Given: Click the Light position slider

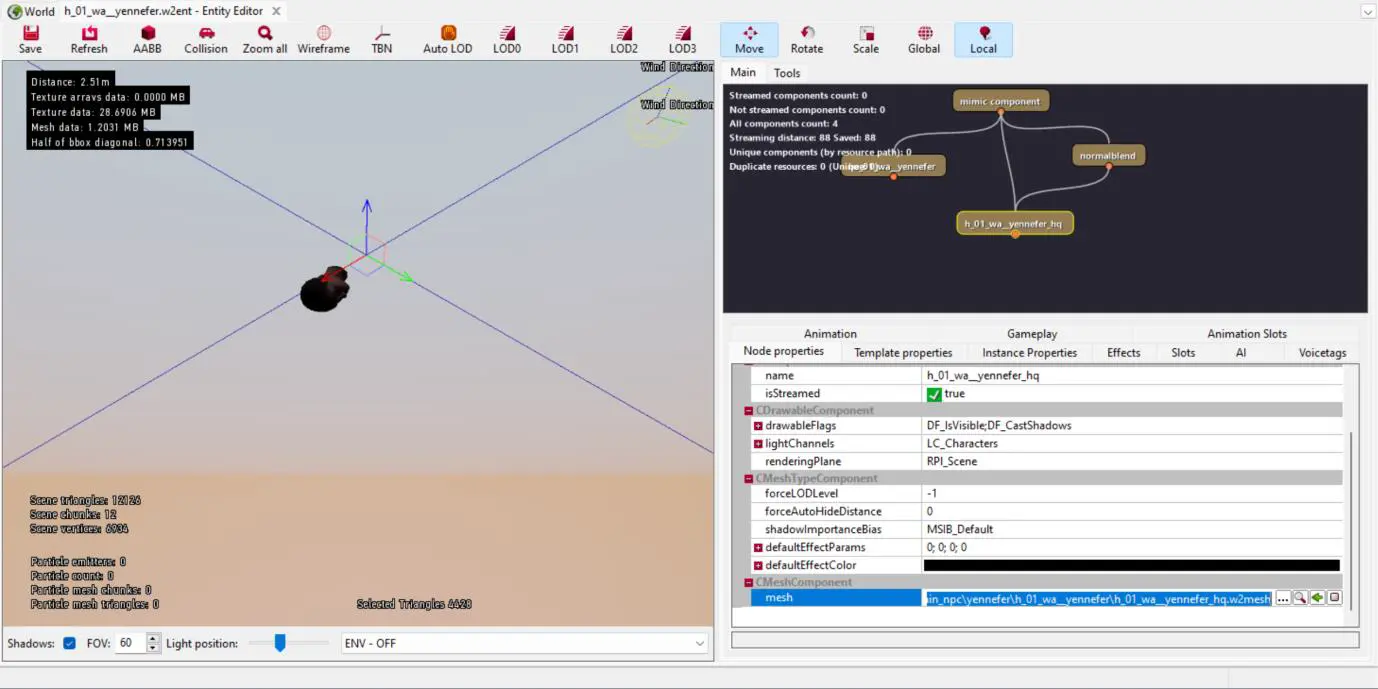Looking at the screenshot, I should [281, 643].
